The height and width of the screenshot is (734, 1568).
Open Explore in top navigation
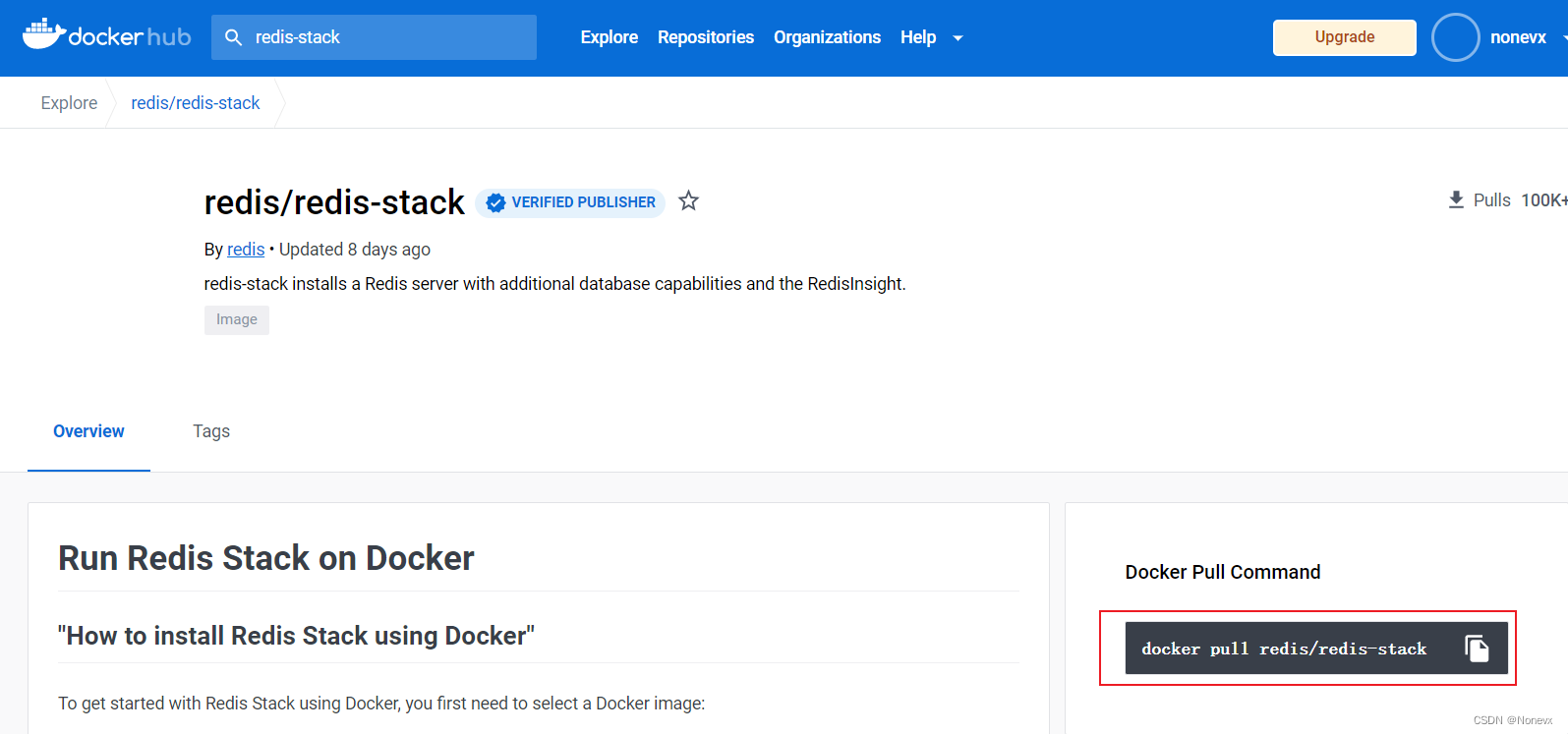[610, 37]
